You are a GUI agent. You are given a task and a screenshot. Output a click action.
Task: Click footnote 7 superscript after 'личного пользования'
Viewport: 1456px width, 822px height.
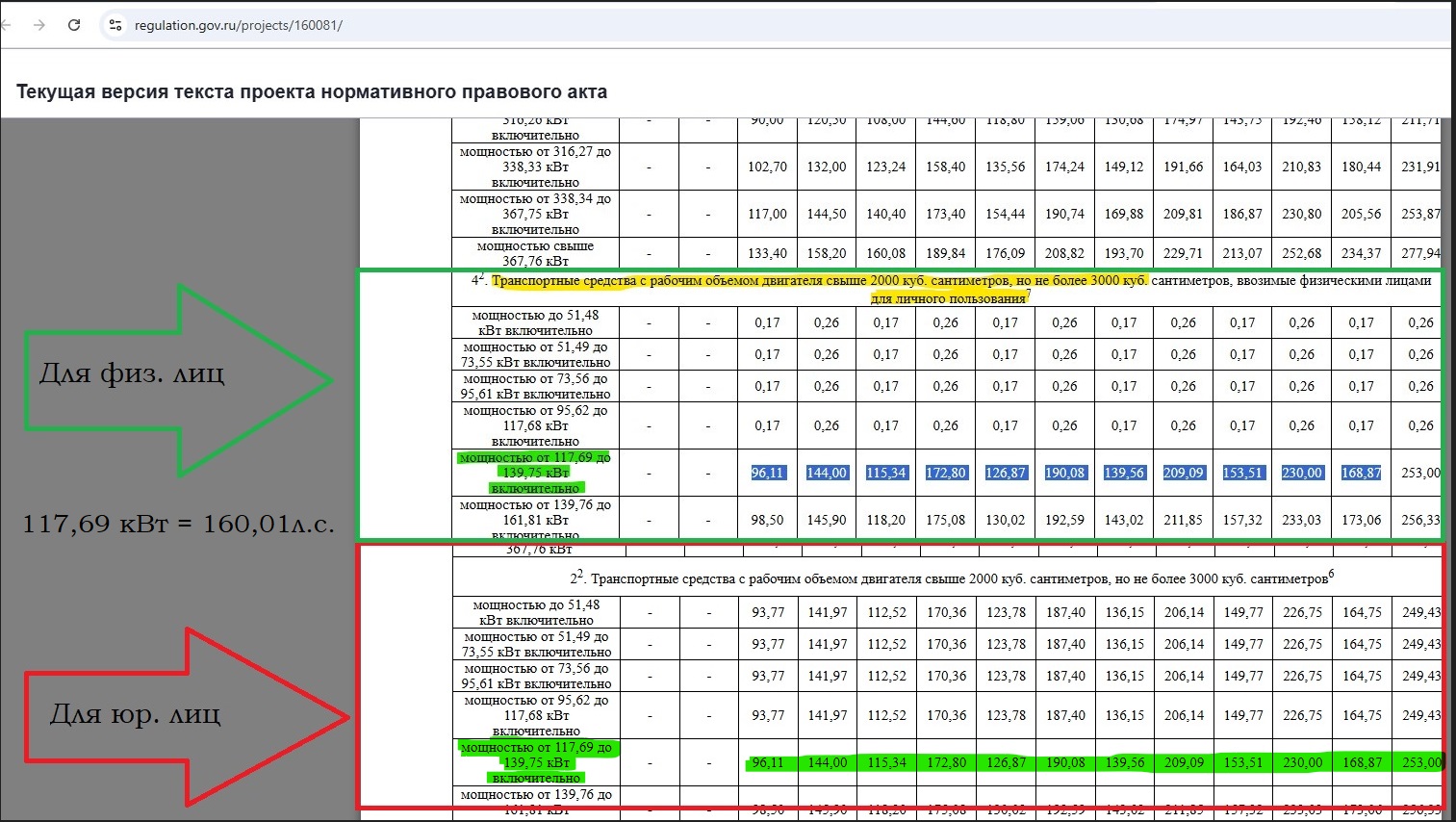click(1029, 295)
